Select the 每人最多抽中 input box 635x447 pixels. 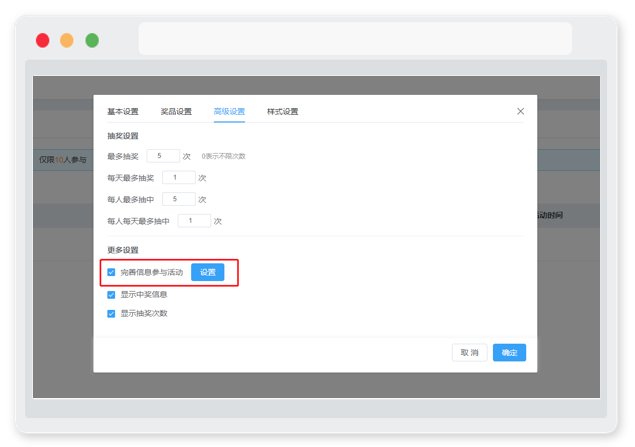pyautogui.click(x=179, y=199)
